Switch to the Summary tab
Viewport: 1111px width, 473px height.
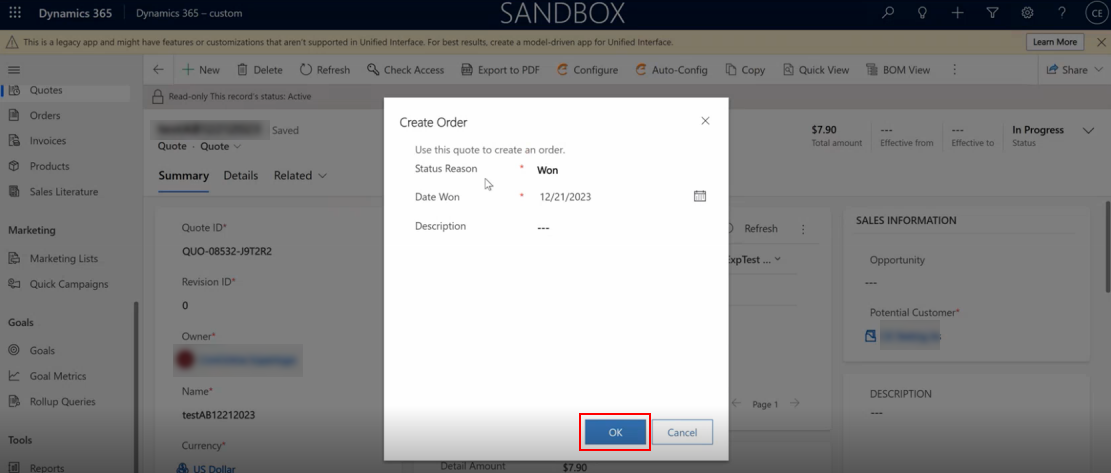pyautogui.click(x=184, y=176)
